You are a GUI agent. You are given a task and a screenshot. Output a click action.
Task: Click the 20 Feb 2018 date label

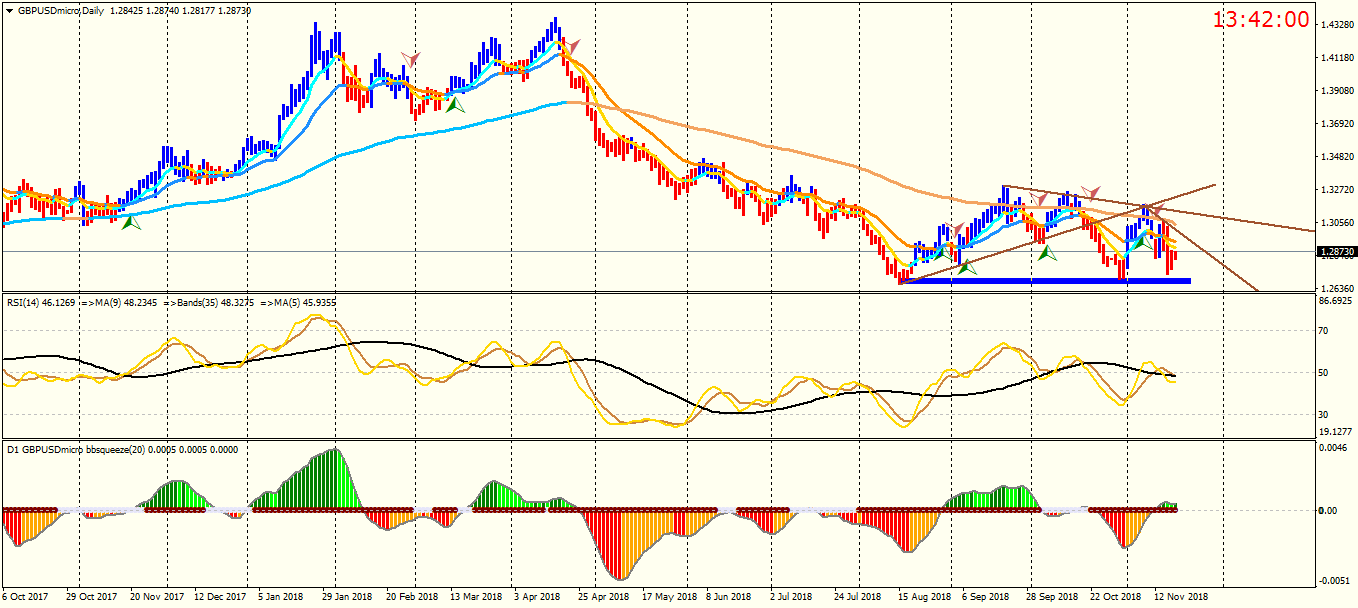point(412,597)
